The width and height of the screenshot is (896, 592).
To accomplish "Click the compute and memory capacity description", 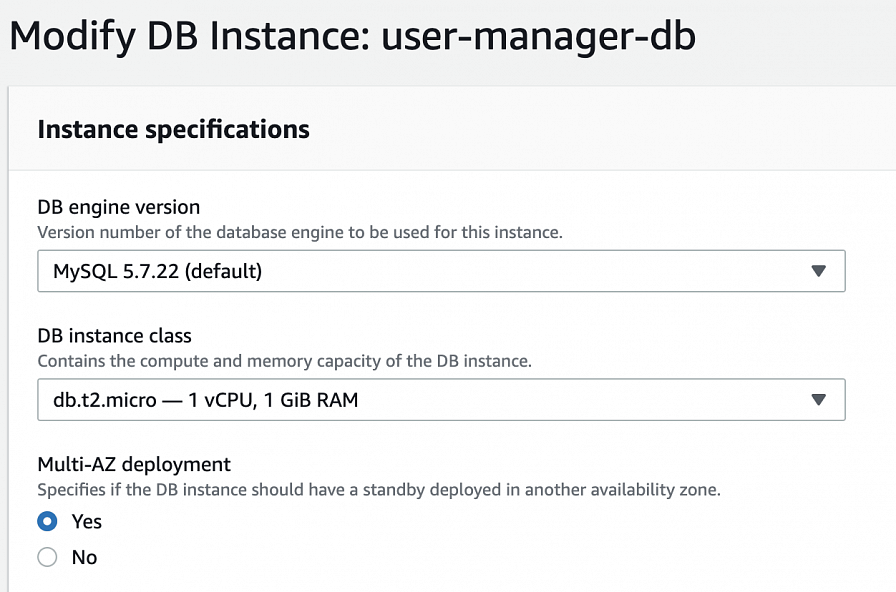I will (x=284, y=360).
